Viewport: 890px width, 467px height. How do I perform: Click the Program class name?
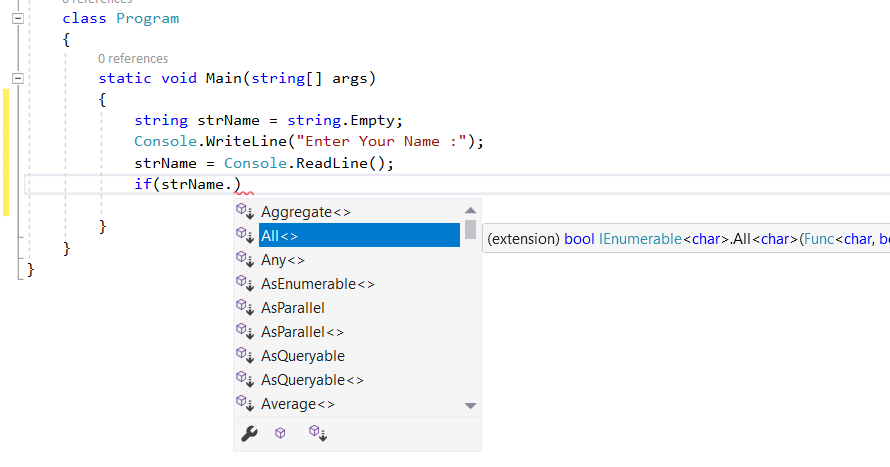(x=148, y=19)
